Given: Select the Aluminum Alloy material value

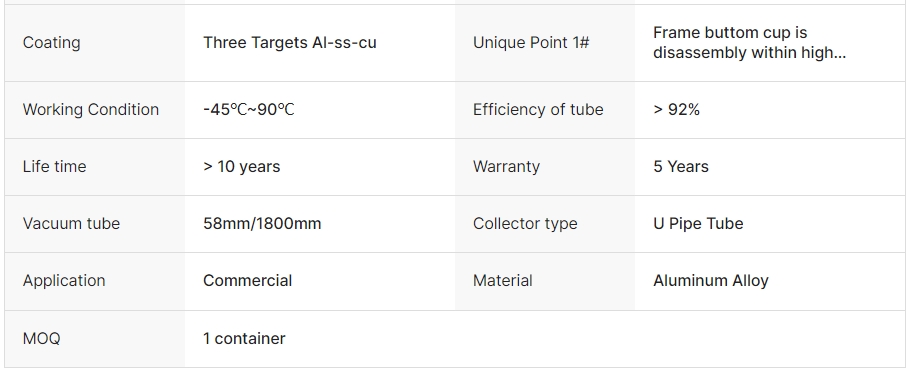Looking at the screenshot, I should click(711, 281).
